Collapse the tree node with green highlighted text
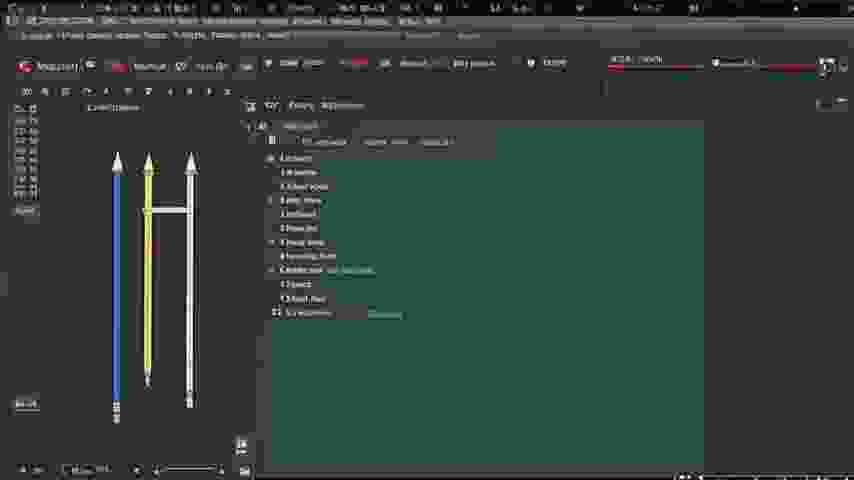 pyautogui.click(x=271, y=270)
